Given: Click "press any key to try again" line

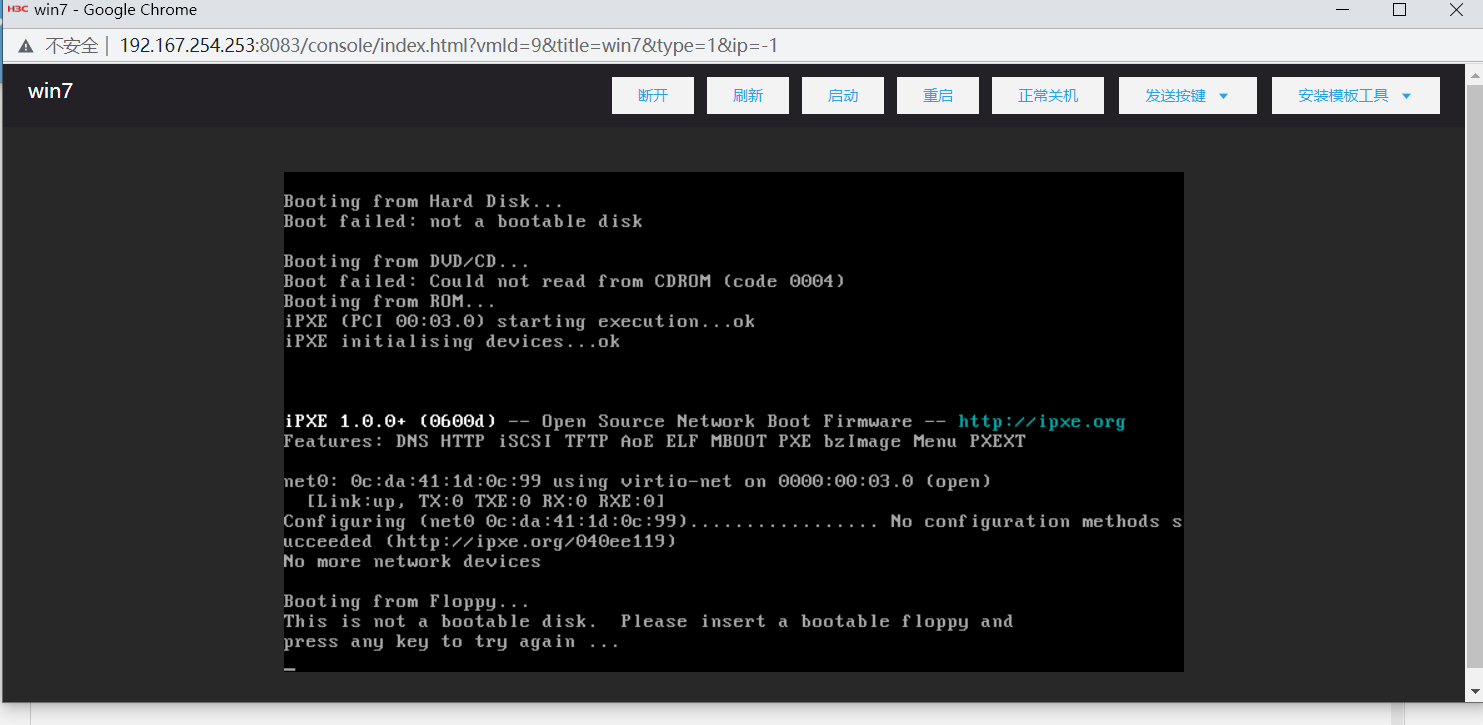Looking at the screenshot, I should (x=452, y=641).
